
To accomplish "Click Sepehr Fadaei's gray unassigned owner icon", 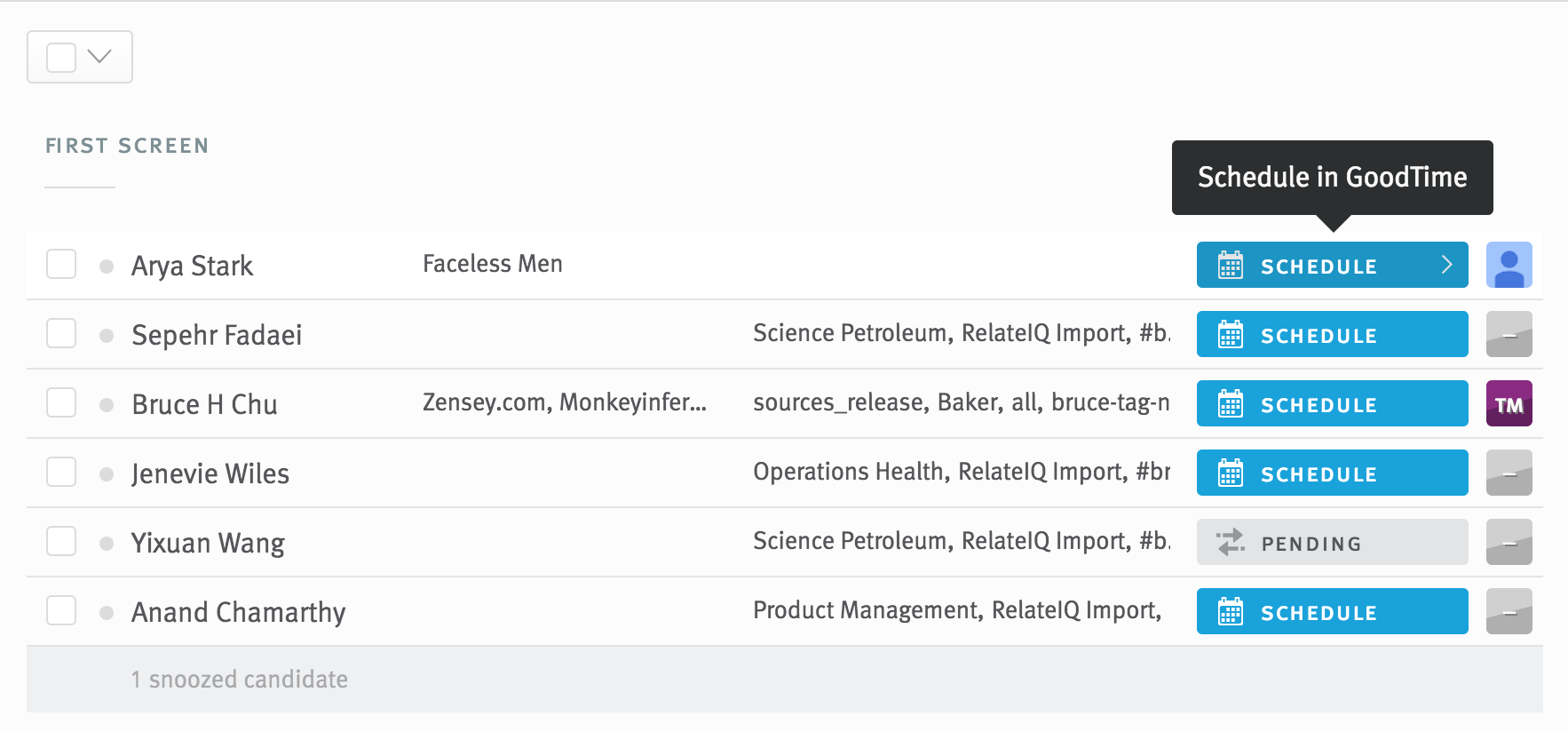I will click(1509, 334).
